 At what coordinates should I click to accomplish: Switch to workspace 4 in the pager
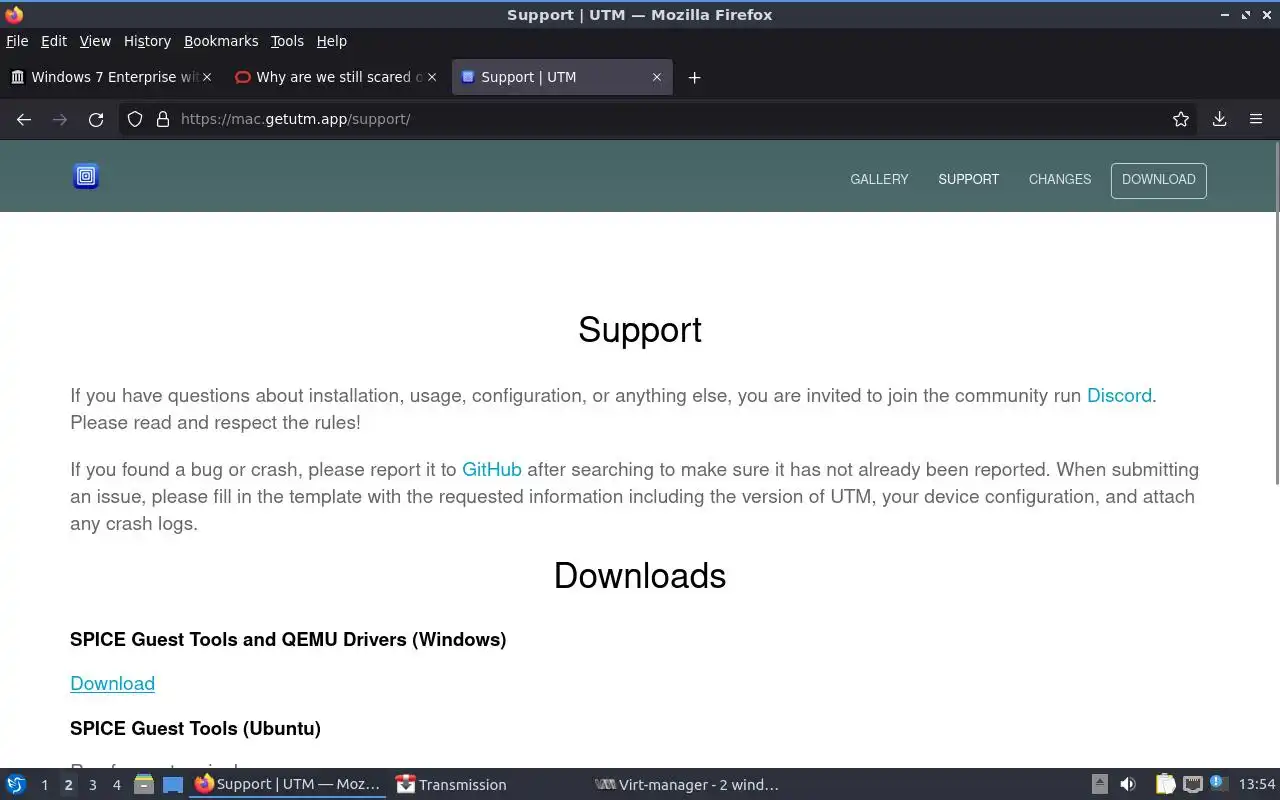[116, 785]
